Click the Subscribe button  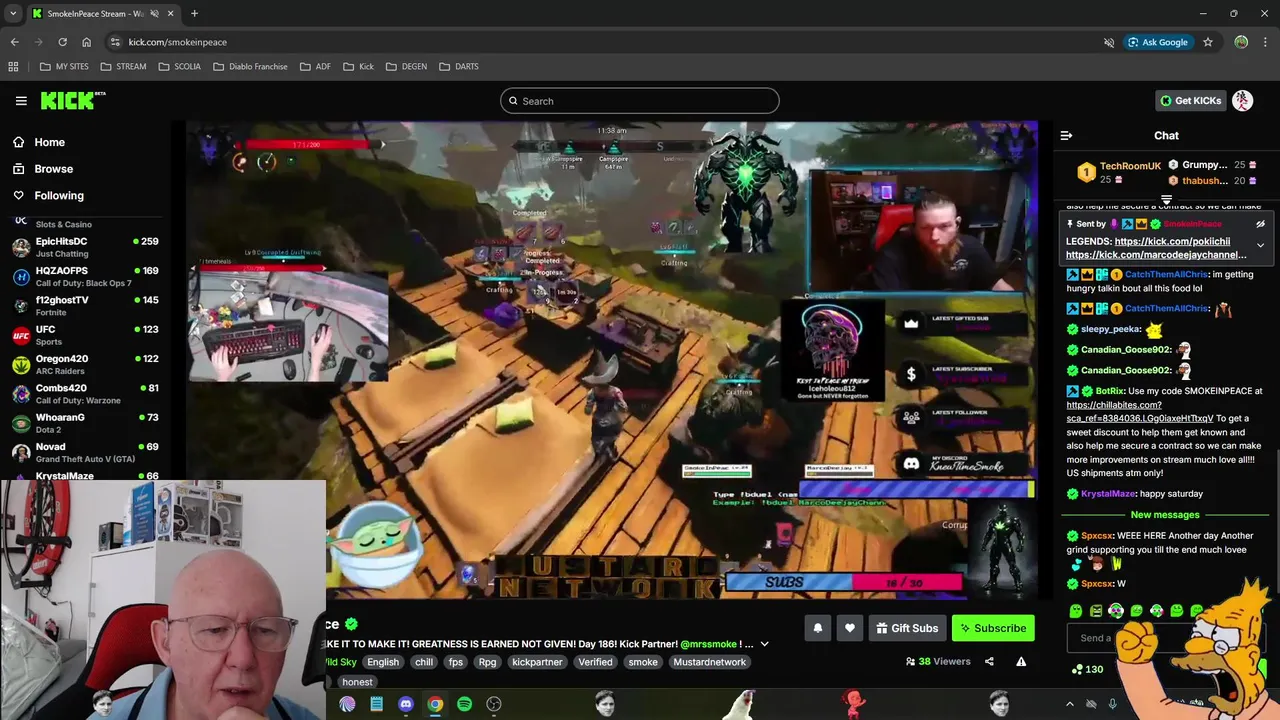993,628
